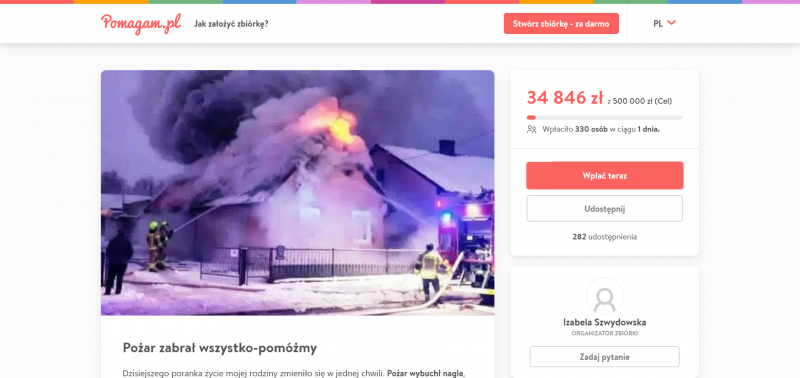Screen dimensions: 800x378
Task: Open 'Jak założyć zbiórkę?' menu link
Action: 231,24
